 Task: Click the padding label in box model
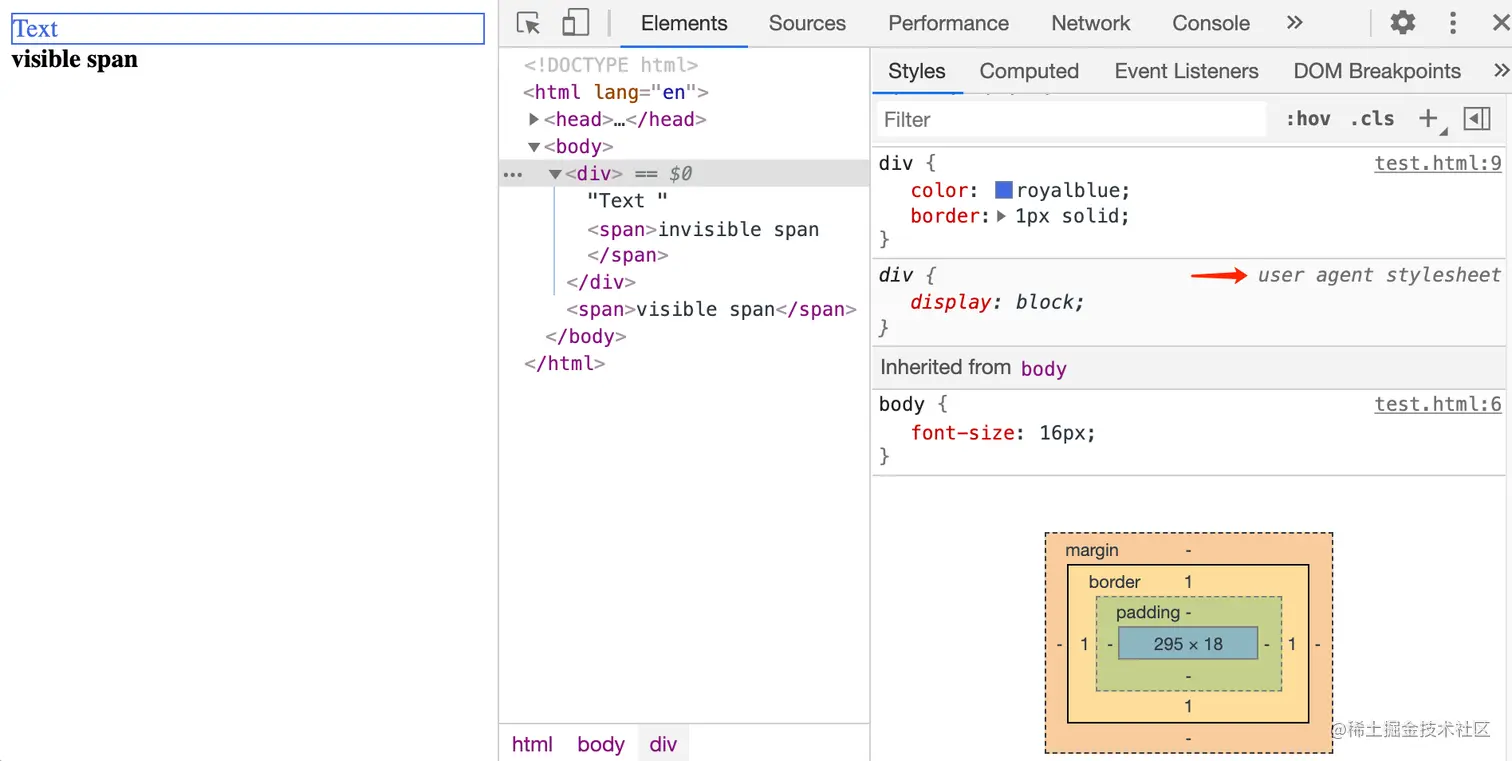coord(1148,613)
